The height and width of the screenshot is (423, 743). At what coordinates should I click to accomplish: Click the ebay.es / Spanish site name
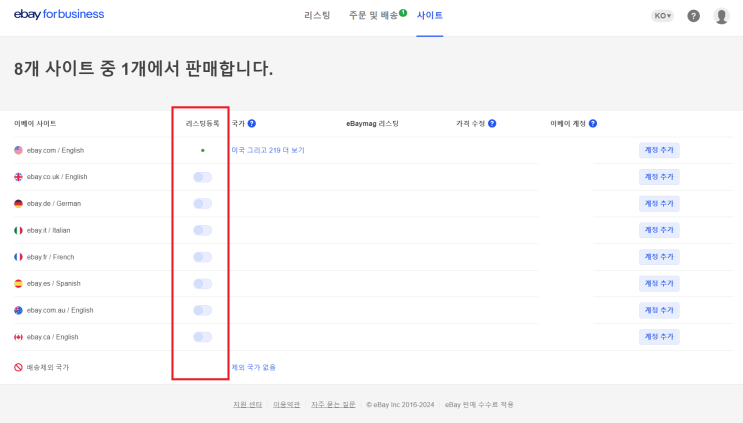point(54,283)
